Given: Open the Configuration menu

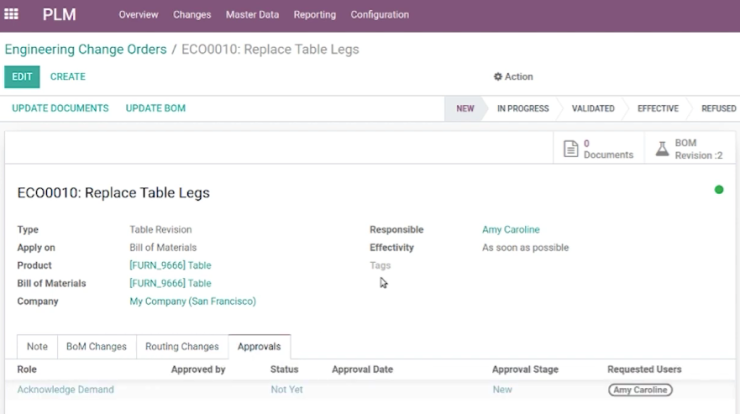Looking at the screenshot, I should [379, 15].
